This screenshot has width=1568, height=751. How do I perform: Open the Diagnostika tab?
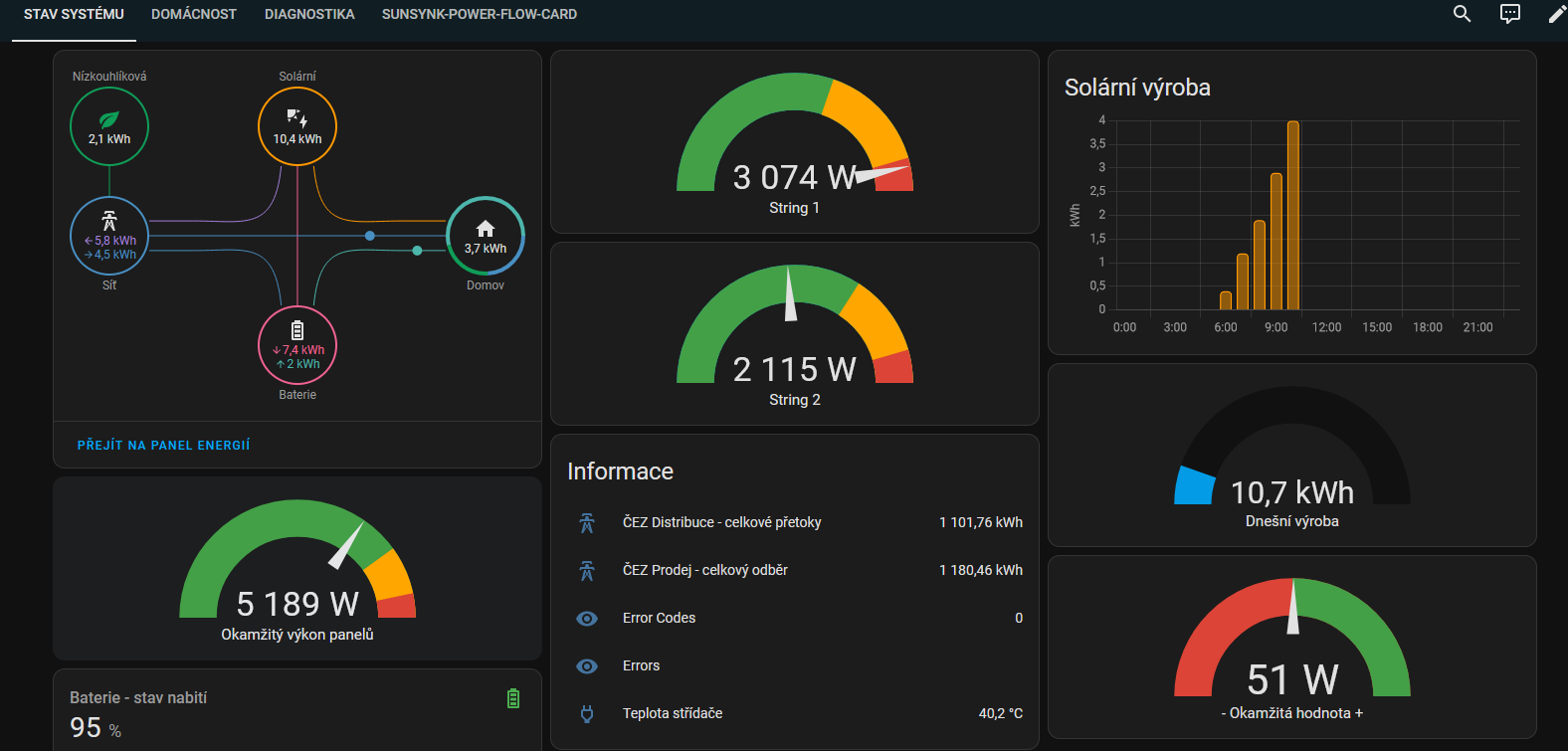(x=309, y=14)
